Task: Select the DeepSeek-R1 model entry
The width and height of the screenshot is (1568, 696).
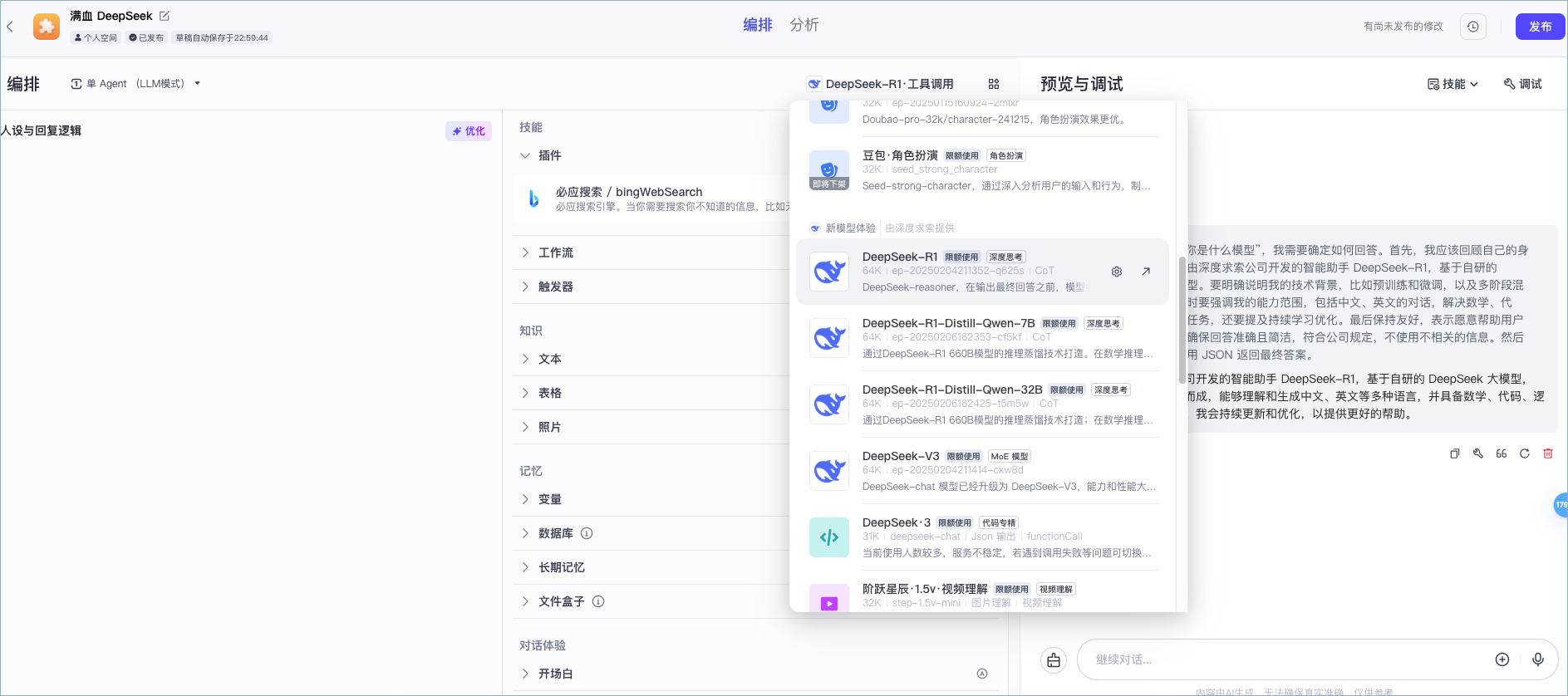Action: [982, 272]
